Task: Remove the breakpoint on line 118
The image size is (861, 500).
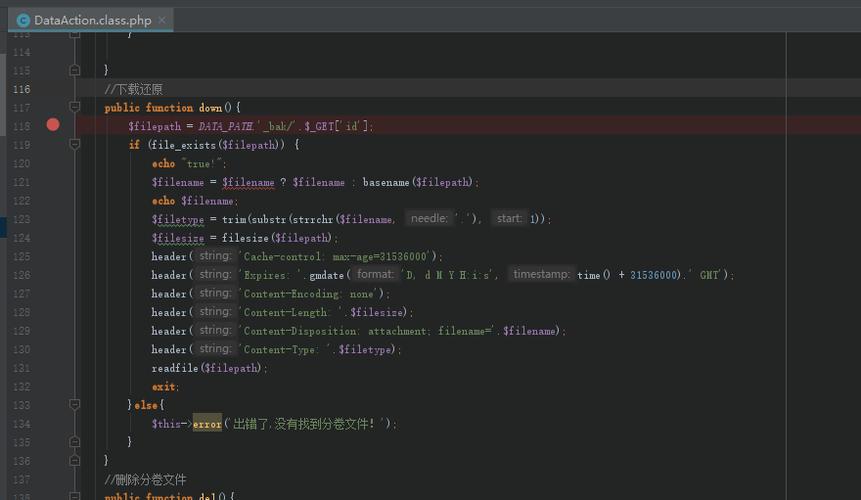Action: pos(53,125)
